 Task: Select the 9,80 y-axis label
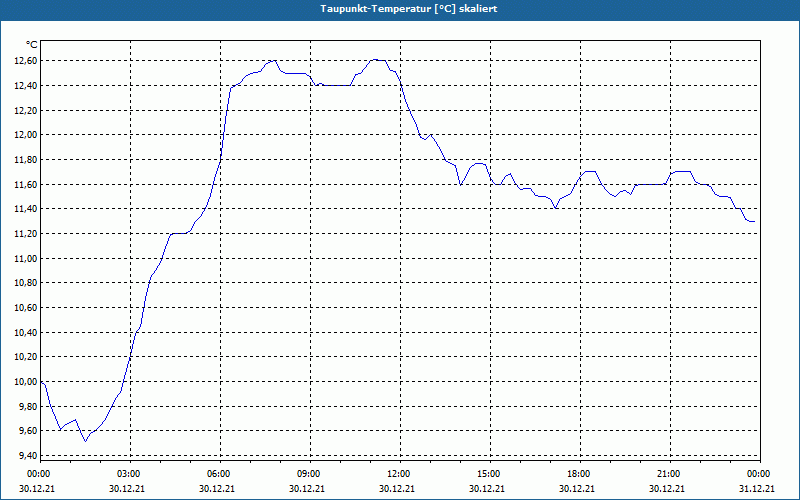(29, 407)
